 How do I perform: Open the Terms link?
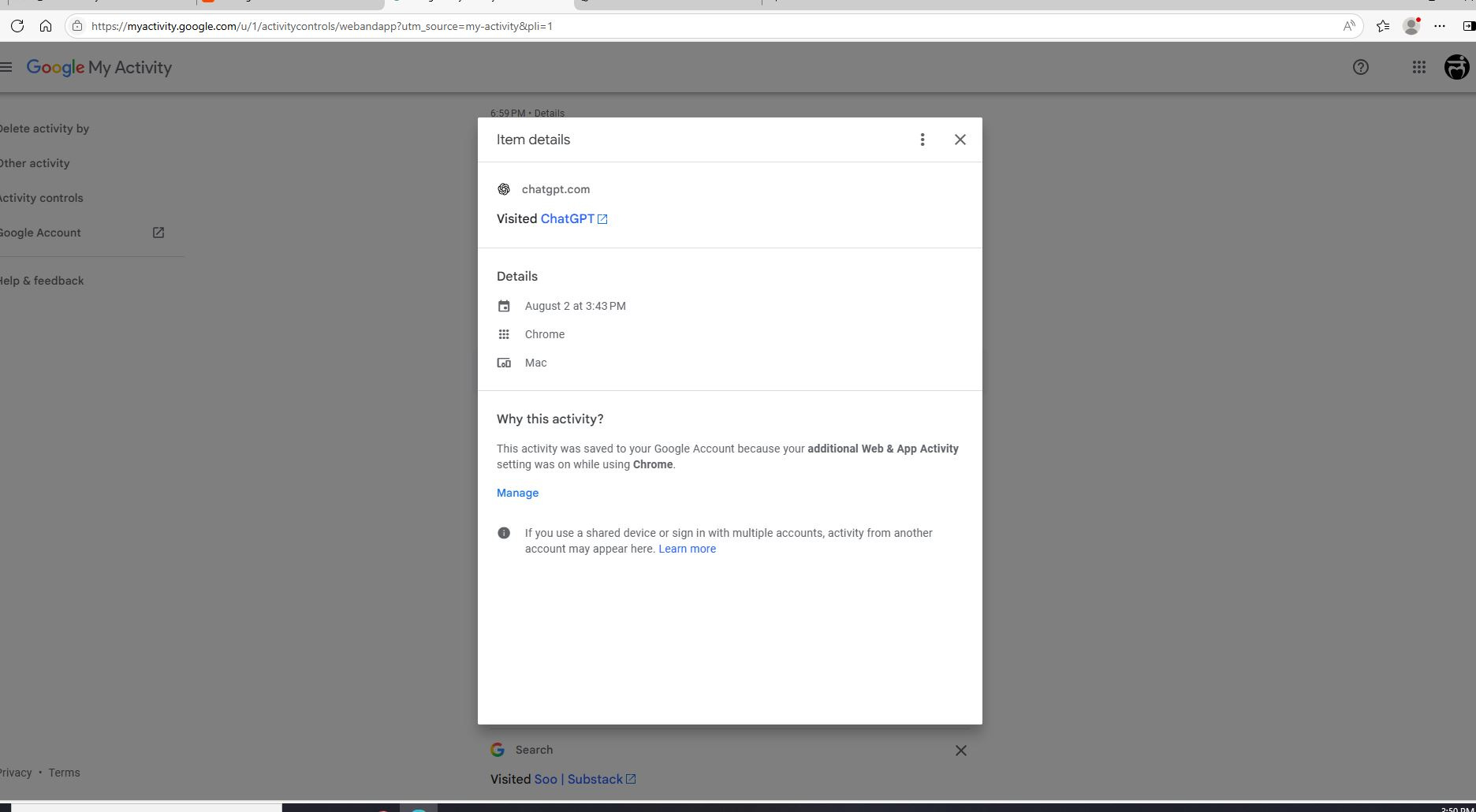[64, 773]
